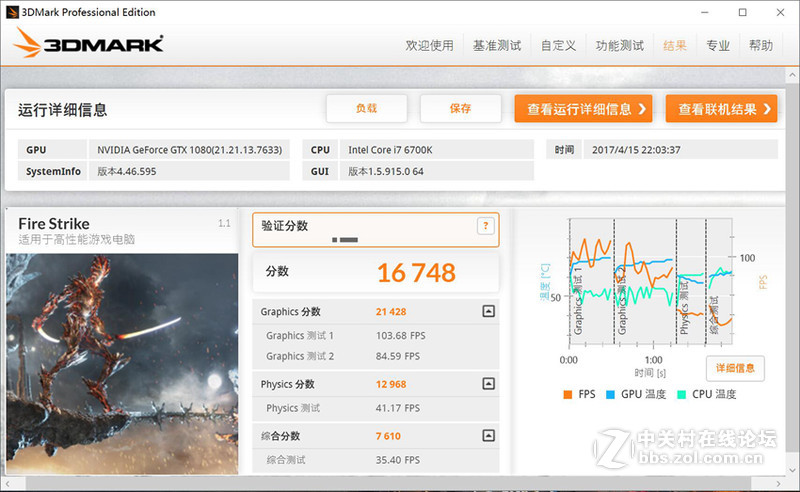This screenshot has height=492, width=800.
Task: Maximize the 3DMark window
Action: tap(742, 12)
